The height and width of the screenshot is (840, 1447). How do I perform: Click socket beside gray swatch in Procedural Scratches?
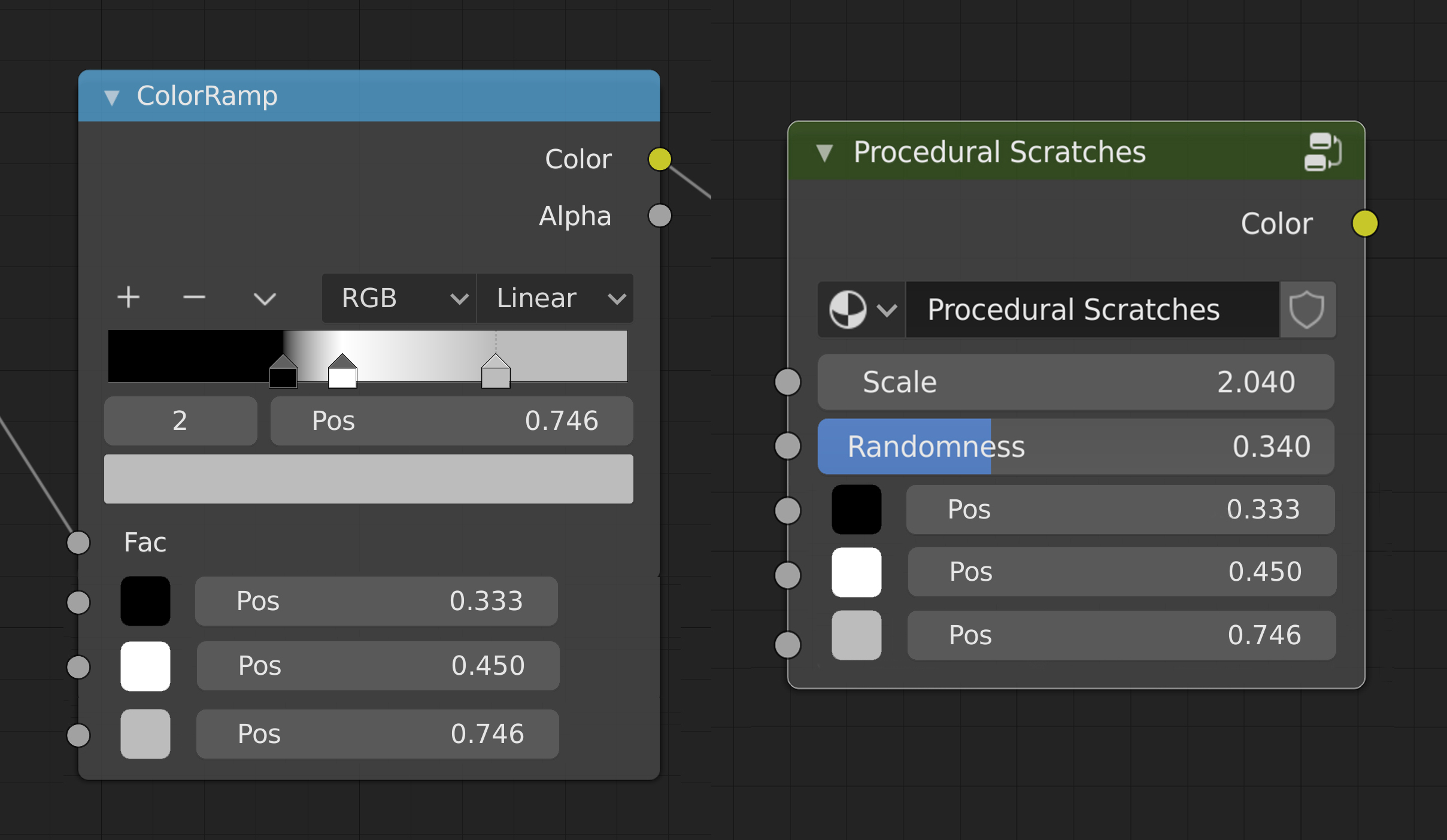[788, 645]
